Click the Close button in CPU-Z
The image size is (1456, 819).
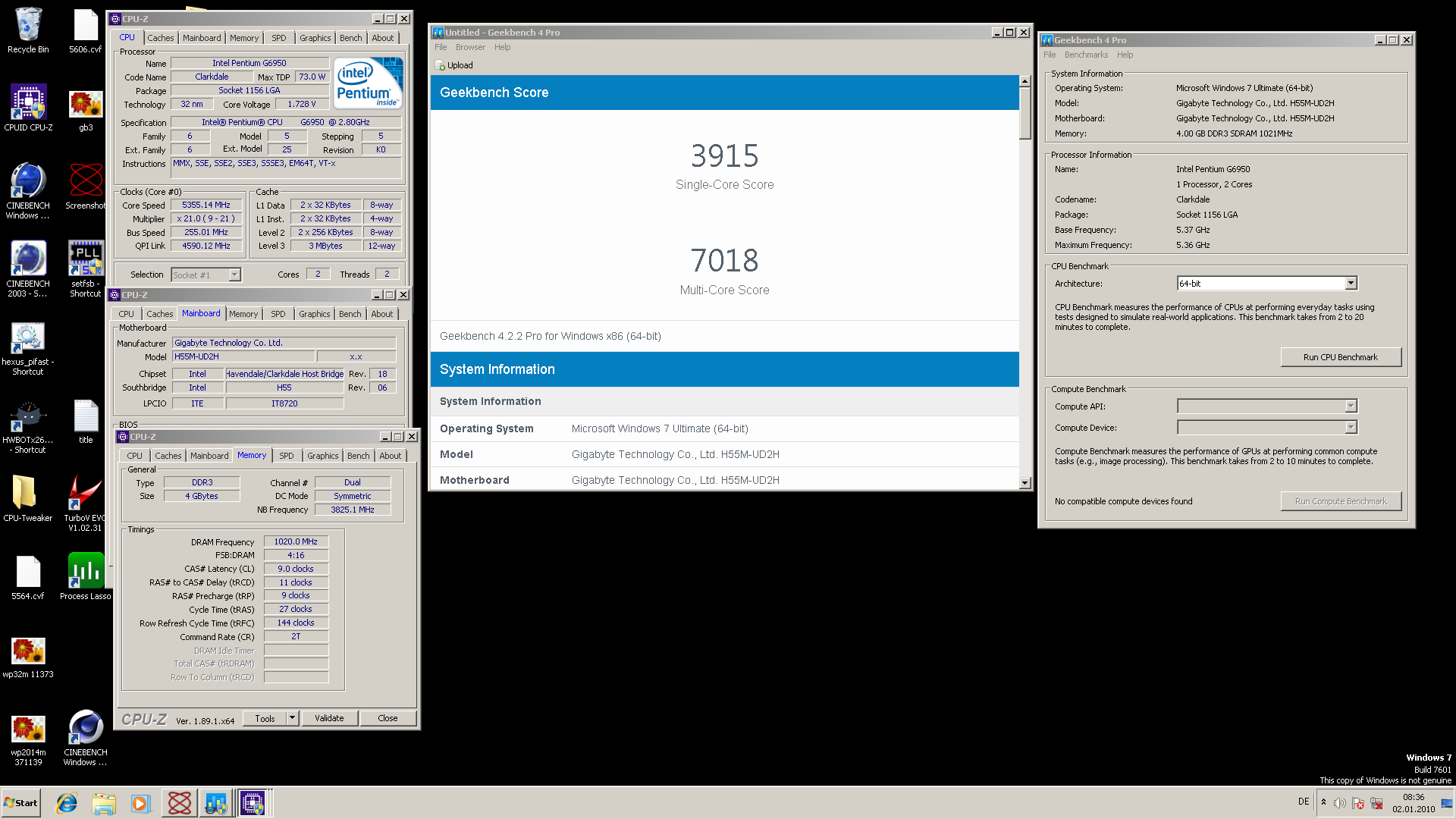pyautogui.click(x=388, y=718)
